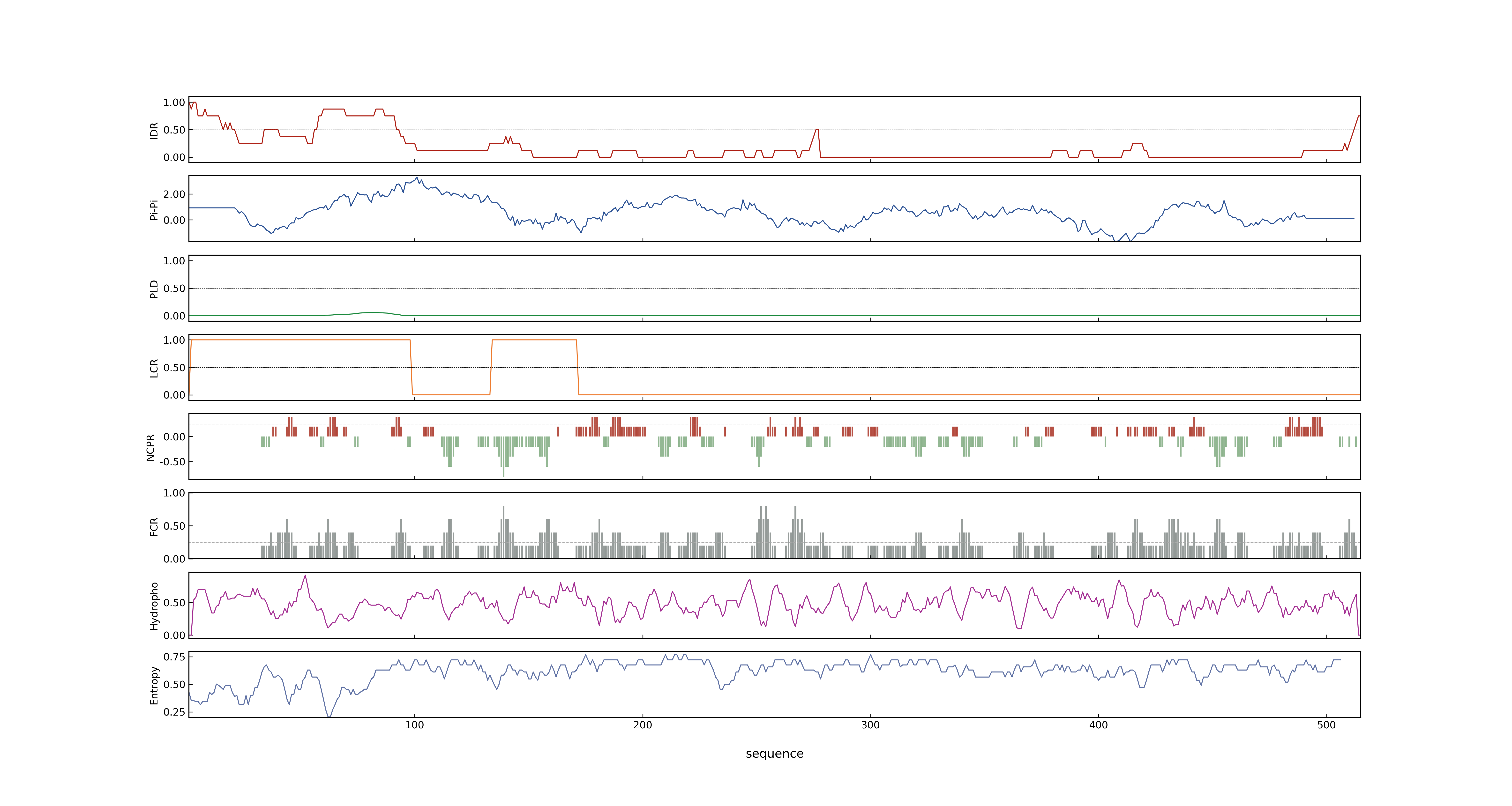Select the 0.00 tick of the Pi-Pi panel
This screenshot has height=806, width=1512.
(174, 221)
